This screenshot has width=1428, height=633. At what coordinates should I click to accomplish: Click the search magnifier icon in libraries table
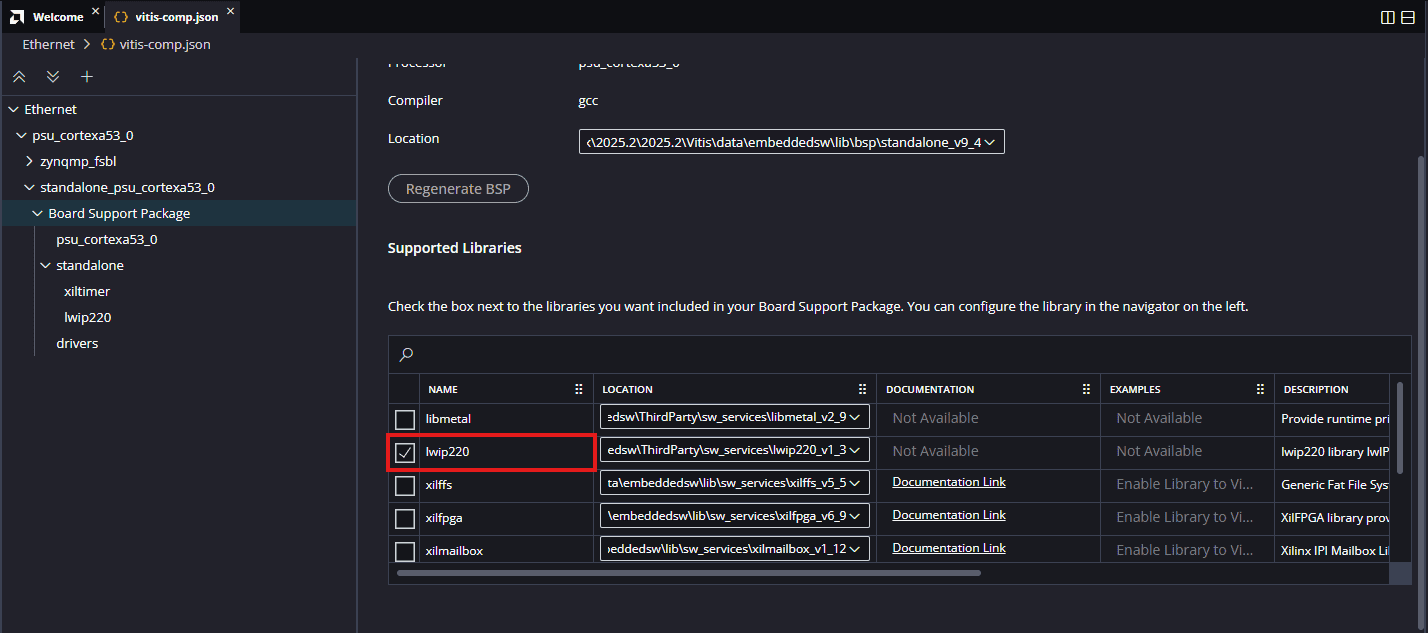coord(406,354)
